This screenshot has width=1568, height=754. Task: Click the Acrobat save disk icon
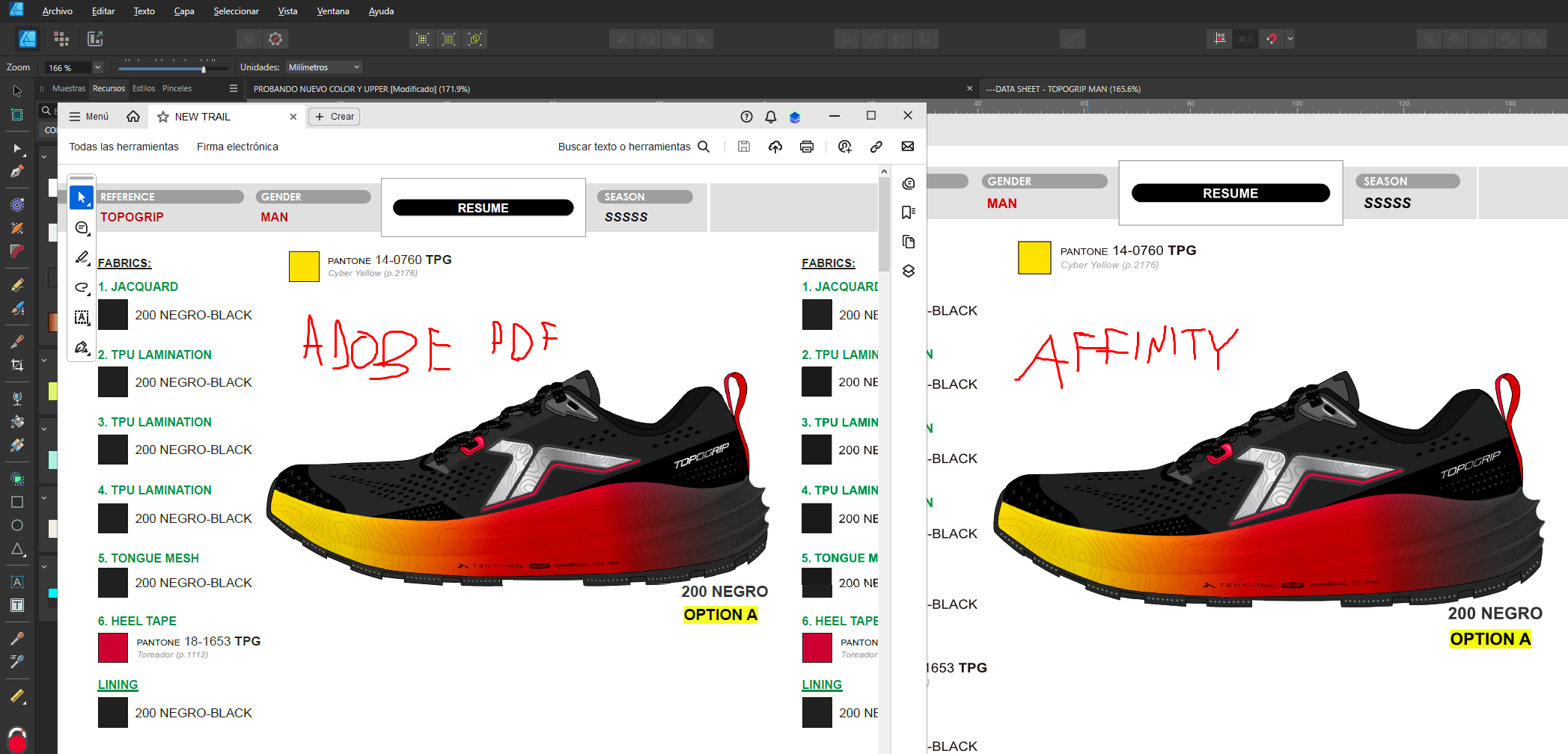click(x=744, y=147)
